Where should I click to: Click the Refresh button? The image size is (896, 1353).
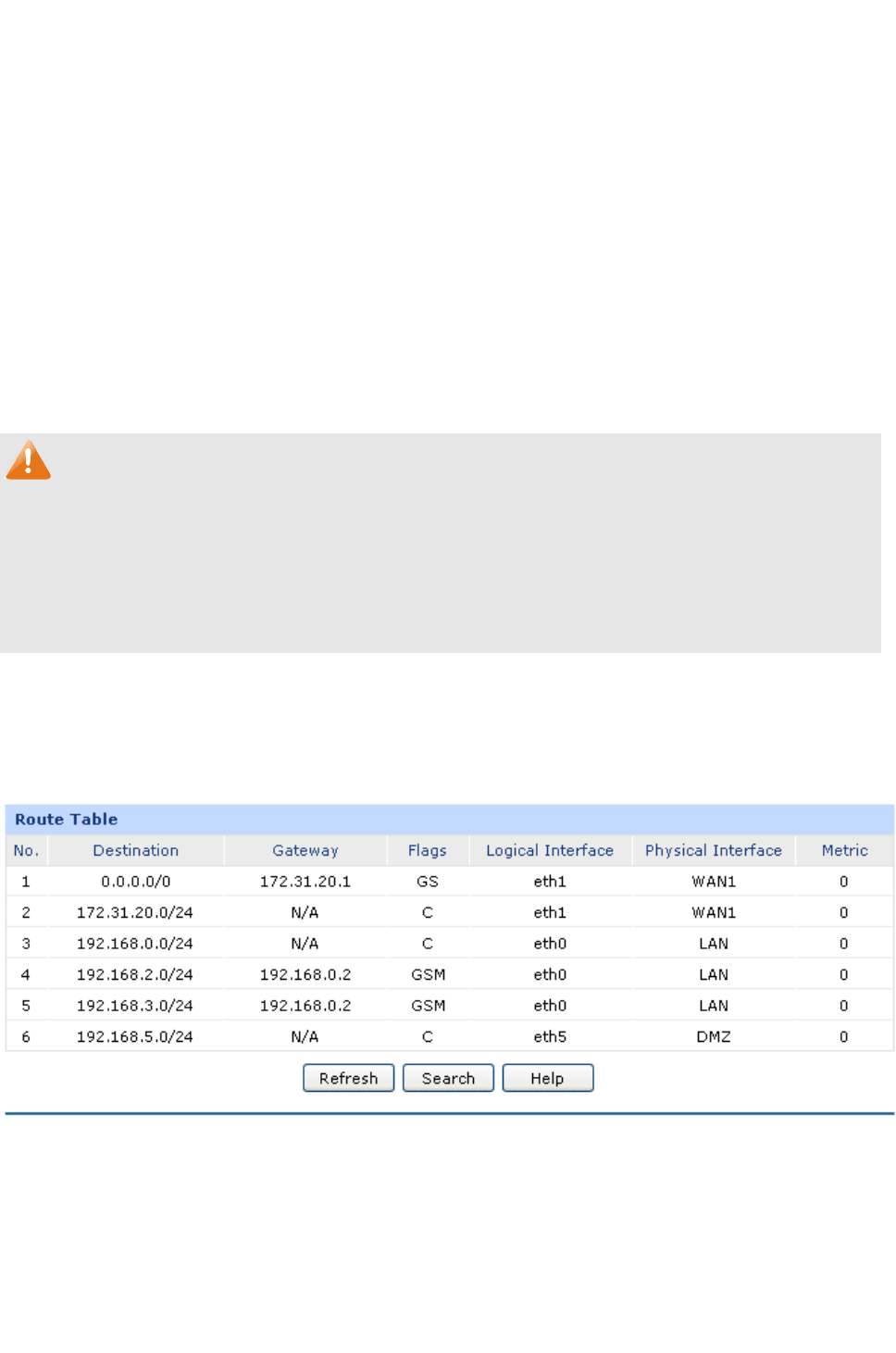point(349,1078)
